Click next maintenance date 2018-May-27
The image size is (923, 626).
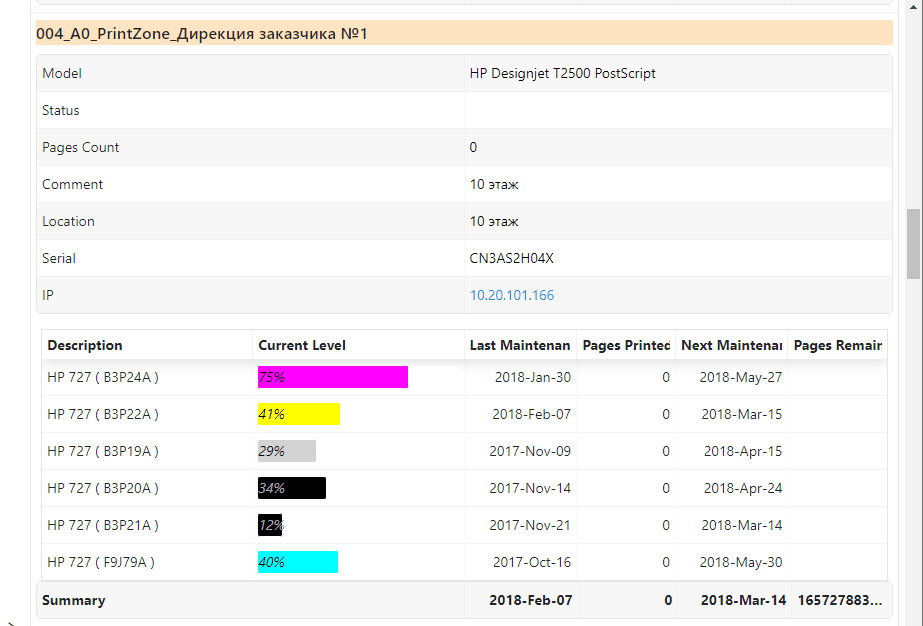(741, 377)
